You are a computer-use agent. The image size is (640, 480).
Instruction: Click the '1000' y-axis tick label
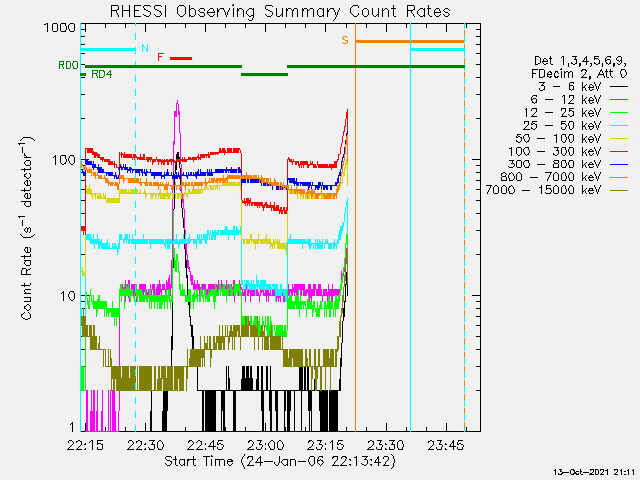tap(60, 28)
